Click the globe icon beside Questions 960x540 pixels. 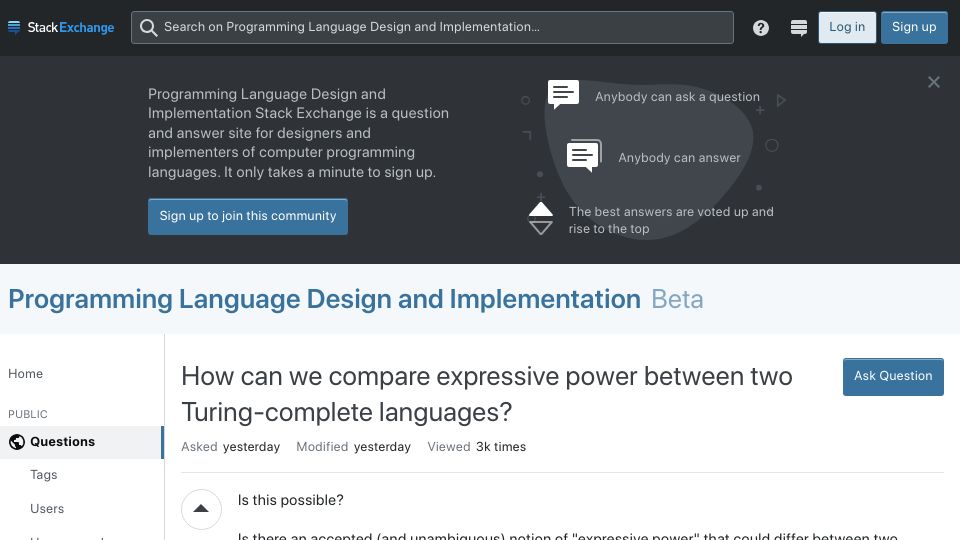(17, 442)
